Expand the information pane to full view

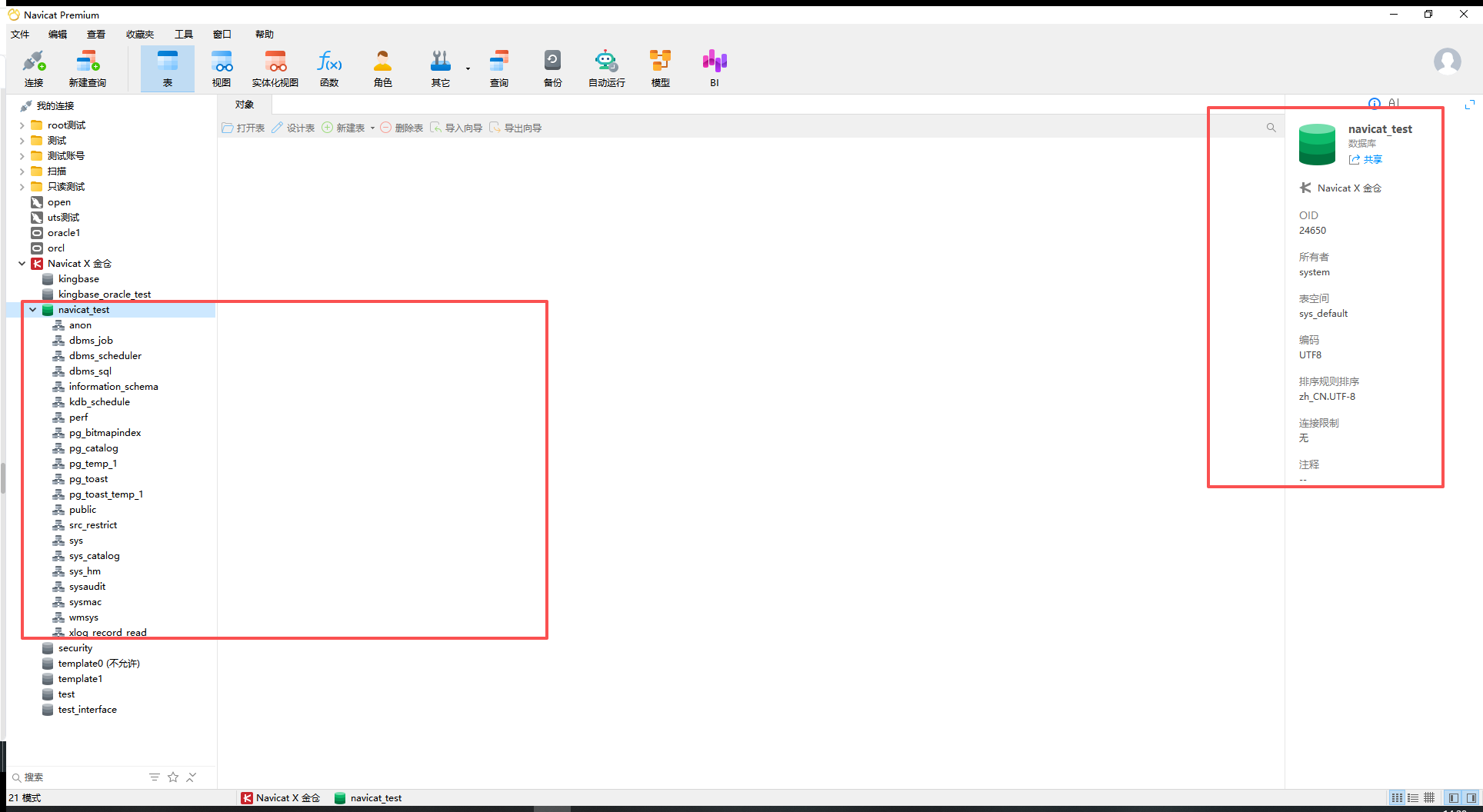(x=1470, y=104)
